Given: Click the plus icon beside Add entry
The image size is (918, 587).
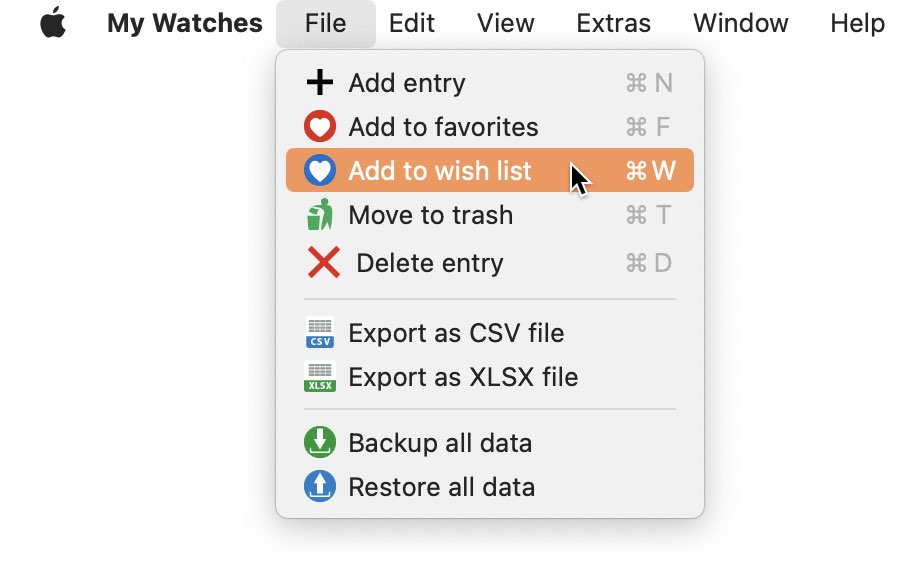Looking at the screenshot, I should point(320,83).
